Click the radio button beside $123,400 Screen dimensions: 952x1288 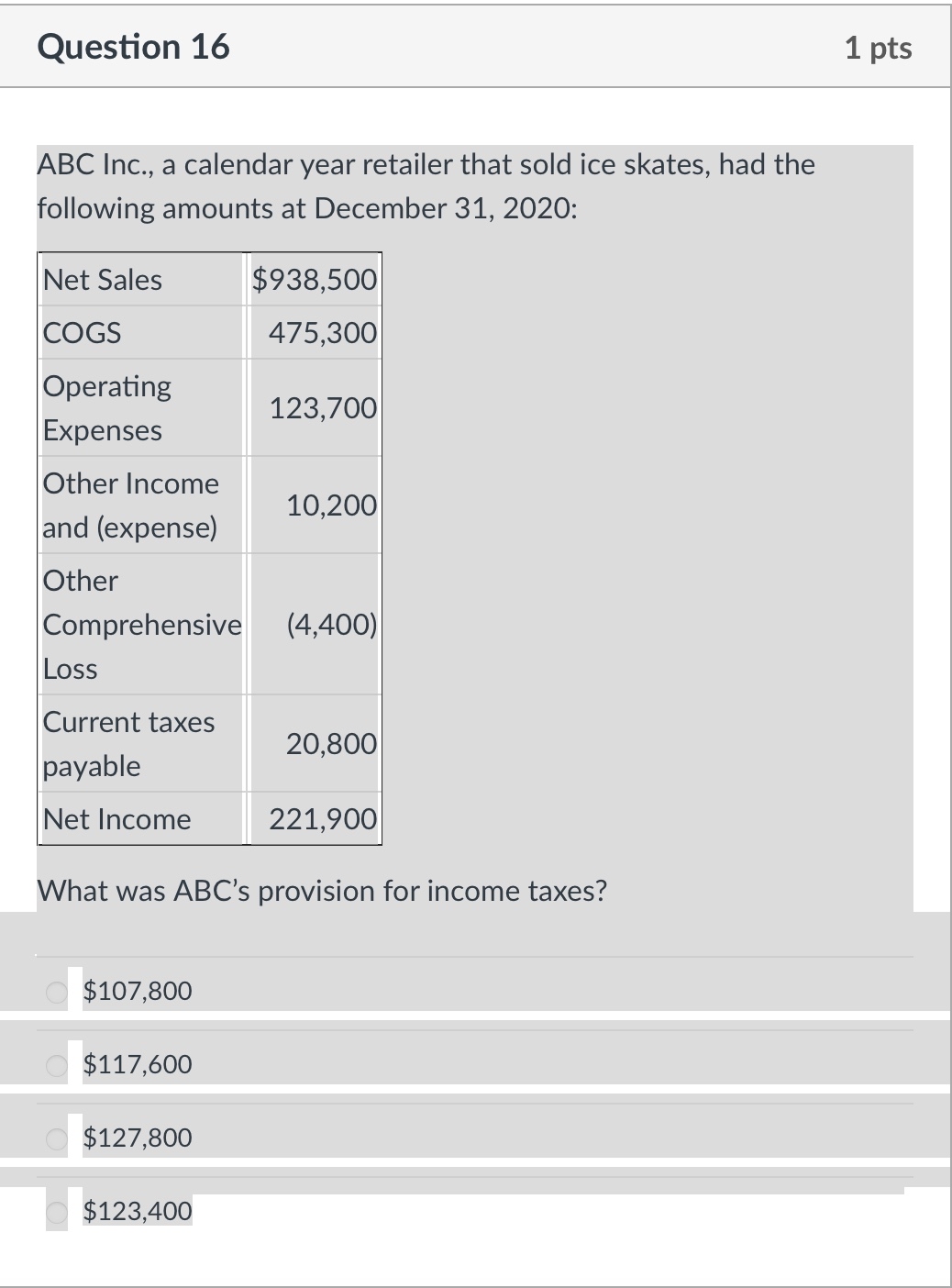click(55, 1211)
